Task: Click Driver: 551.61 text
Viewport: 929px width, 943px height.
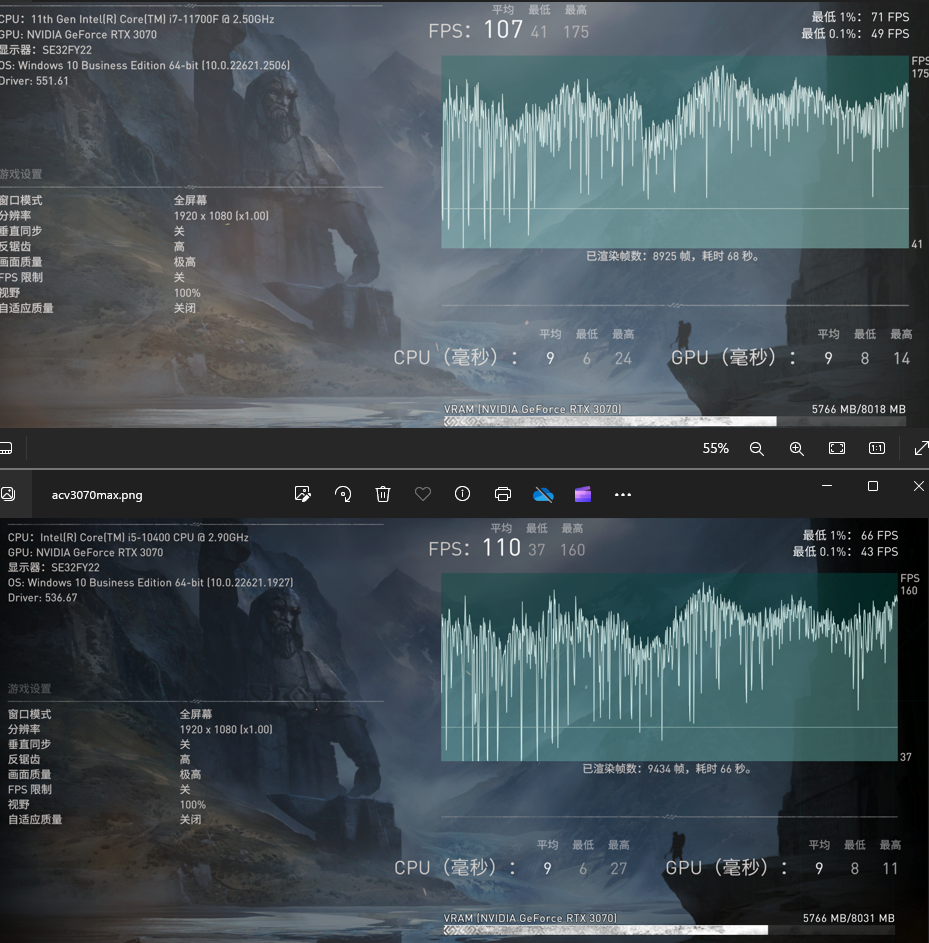Action: [x=34, y=81]
